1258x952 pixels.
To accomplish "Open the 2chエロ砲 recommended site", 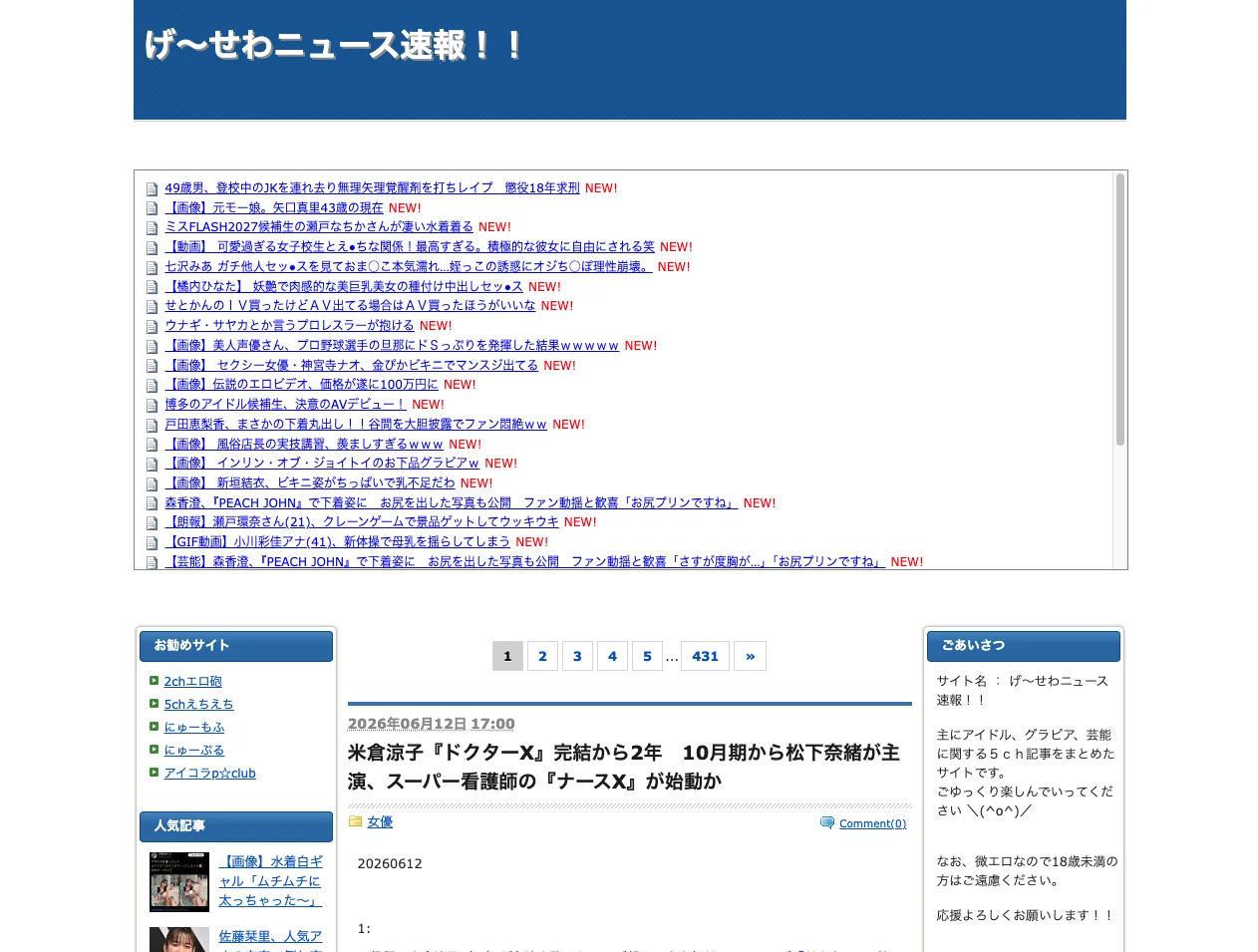I will [x=193, y=682].
